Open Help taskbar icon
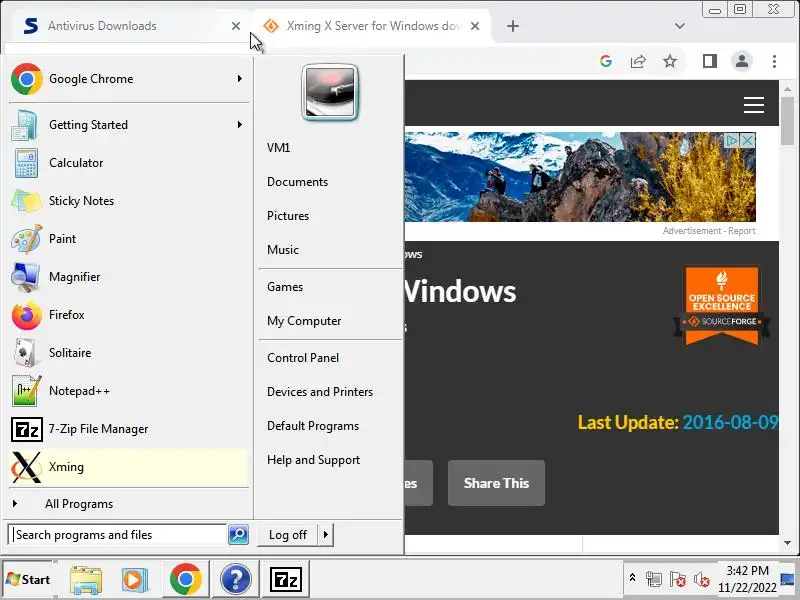The height and width of the screenshot is (600, 800). 235,579
